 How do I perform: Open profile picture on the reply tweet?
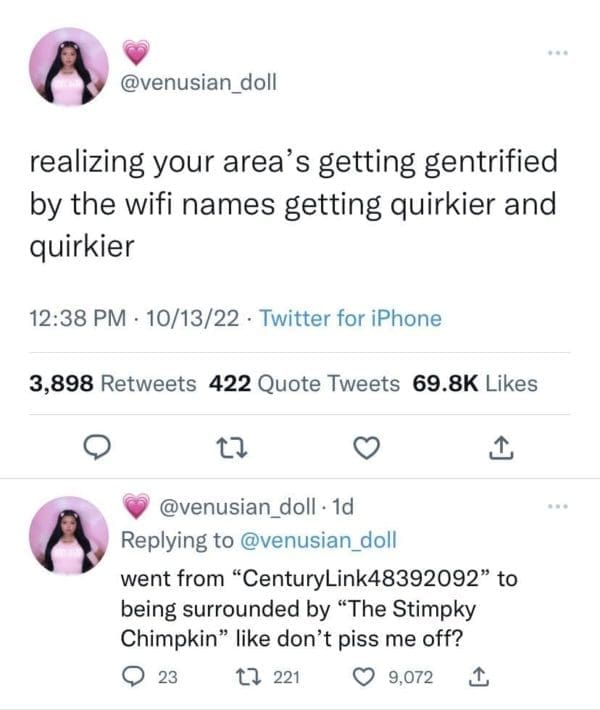point(68,535)
